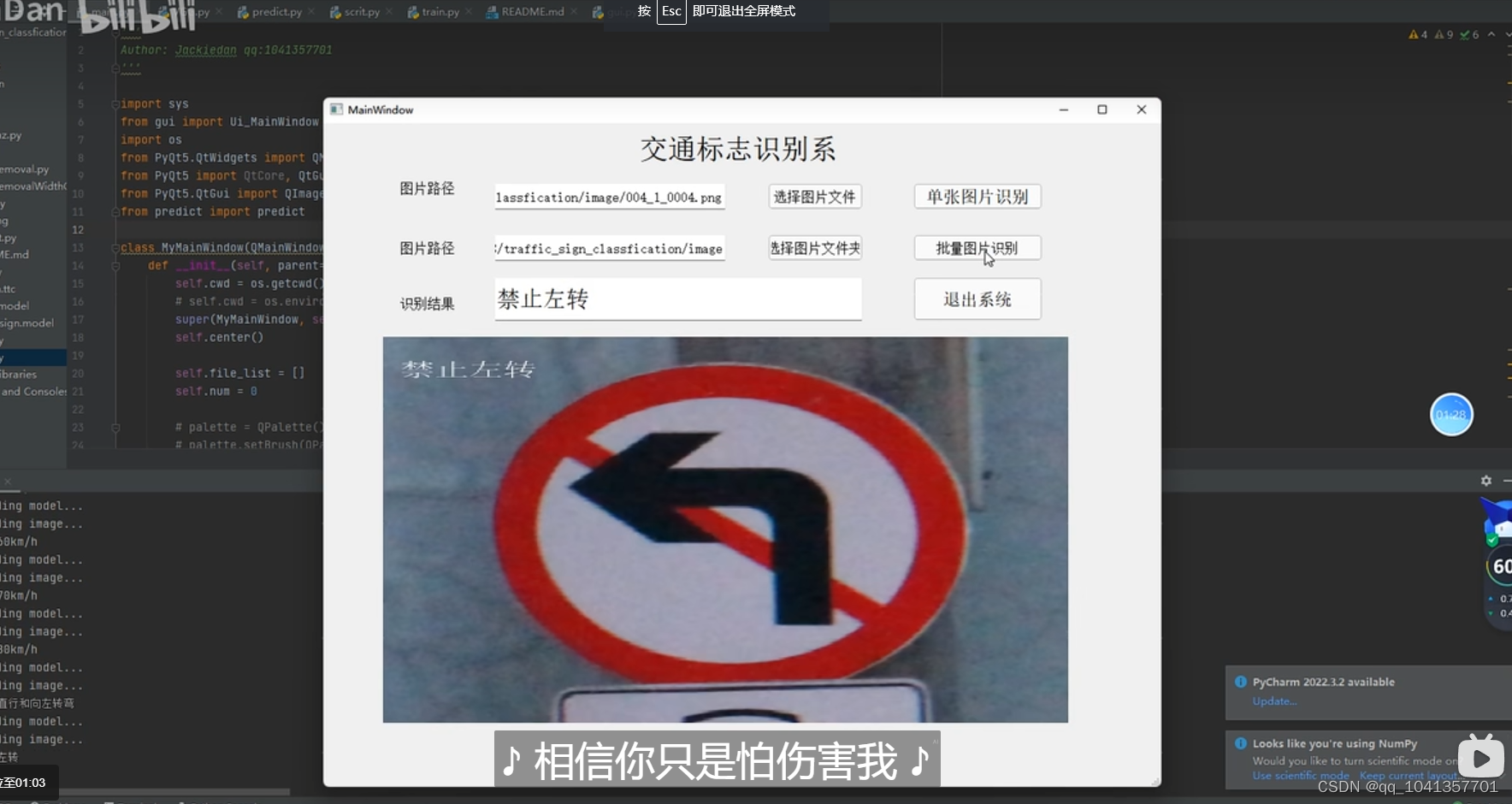Click the 'from predict import predict' line

point(213,212)
